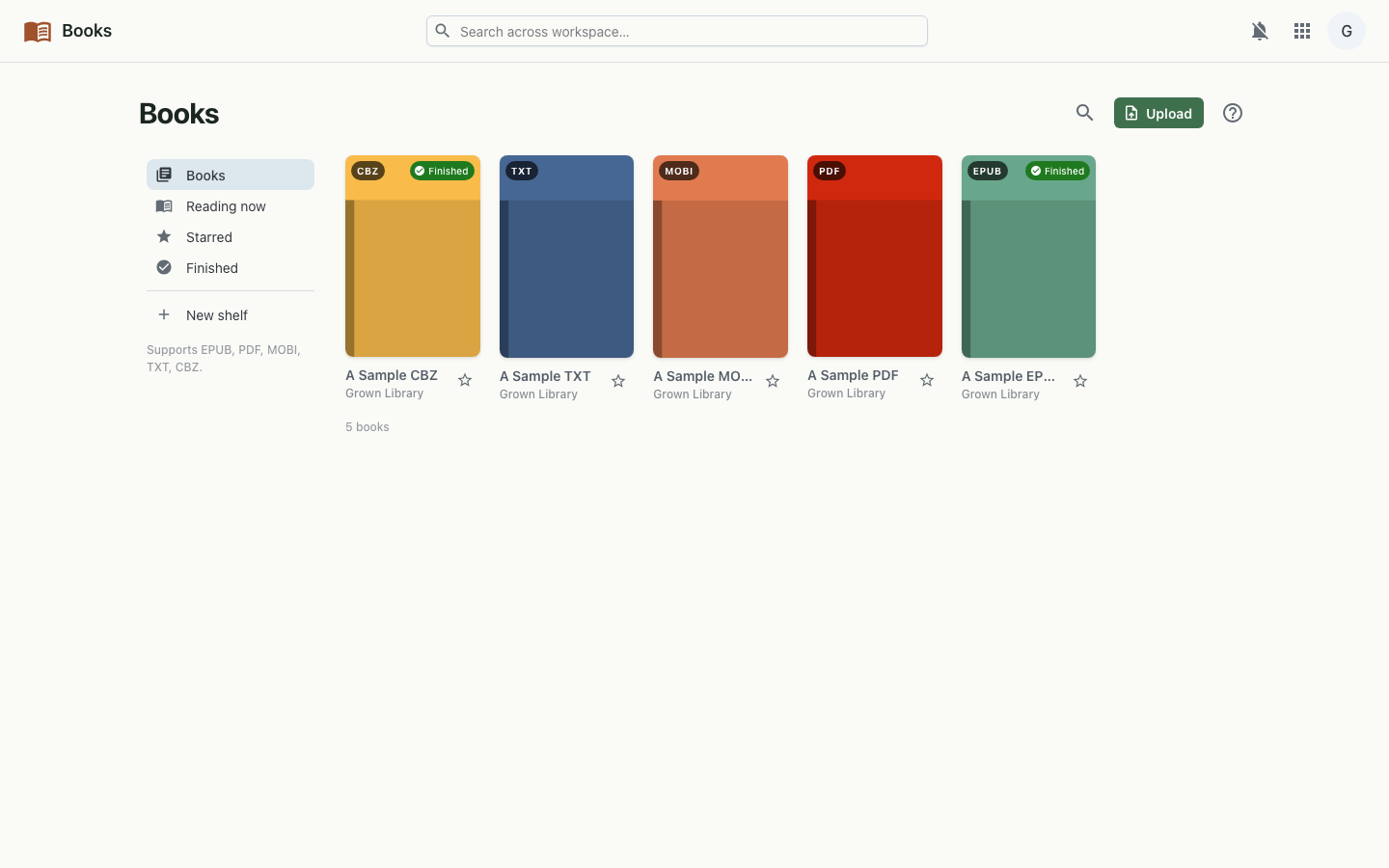Click the Finished badge on CBZ book
The width and height of the screenshot is (1389, 868).
pos(442,171)
